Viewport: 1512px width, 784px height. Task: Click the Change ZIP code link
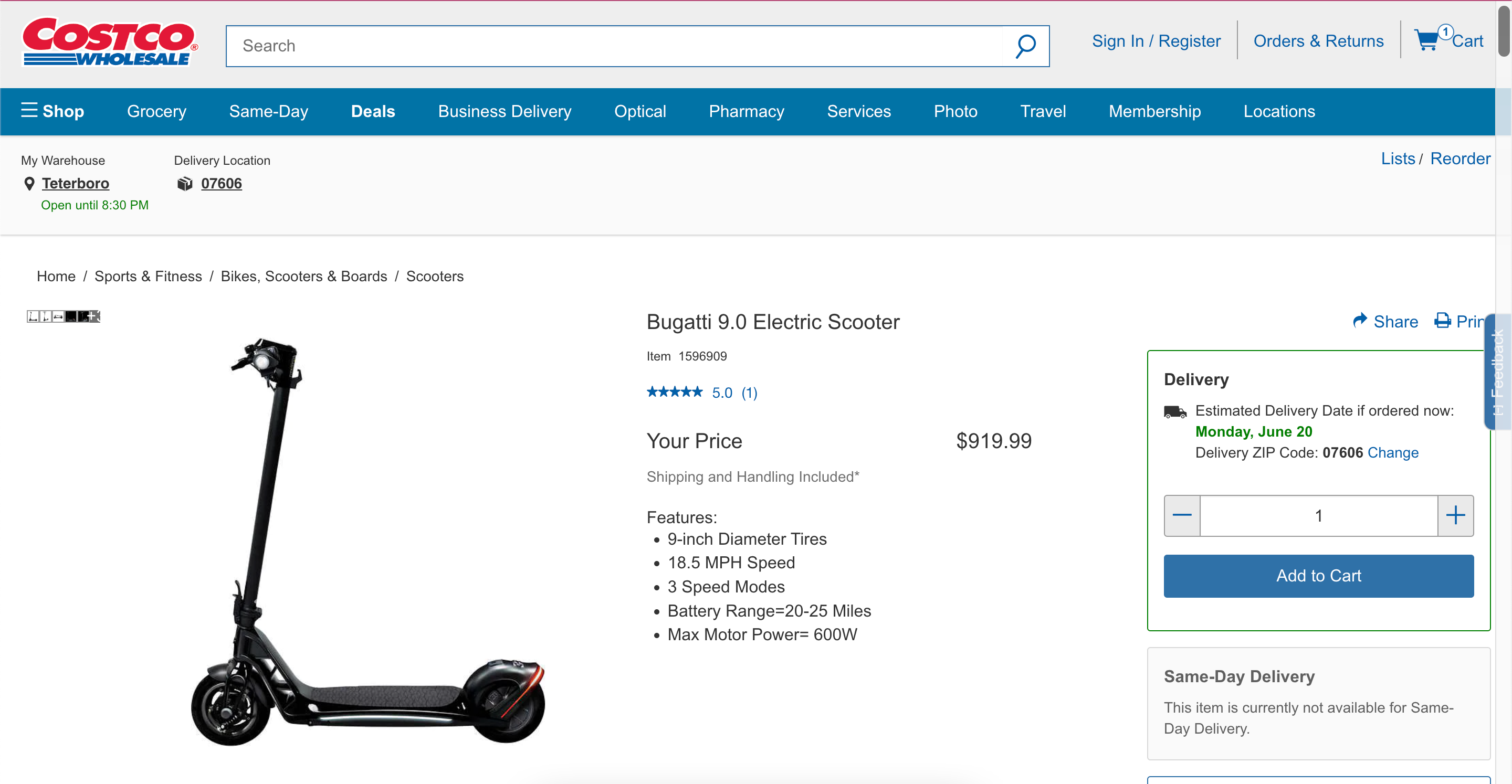(1393, 452)
